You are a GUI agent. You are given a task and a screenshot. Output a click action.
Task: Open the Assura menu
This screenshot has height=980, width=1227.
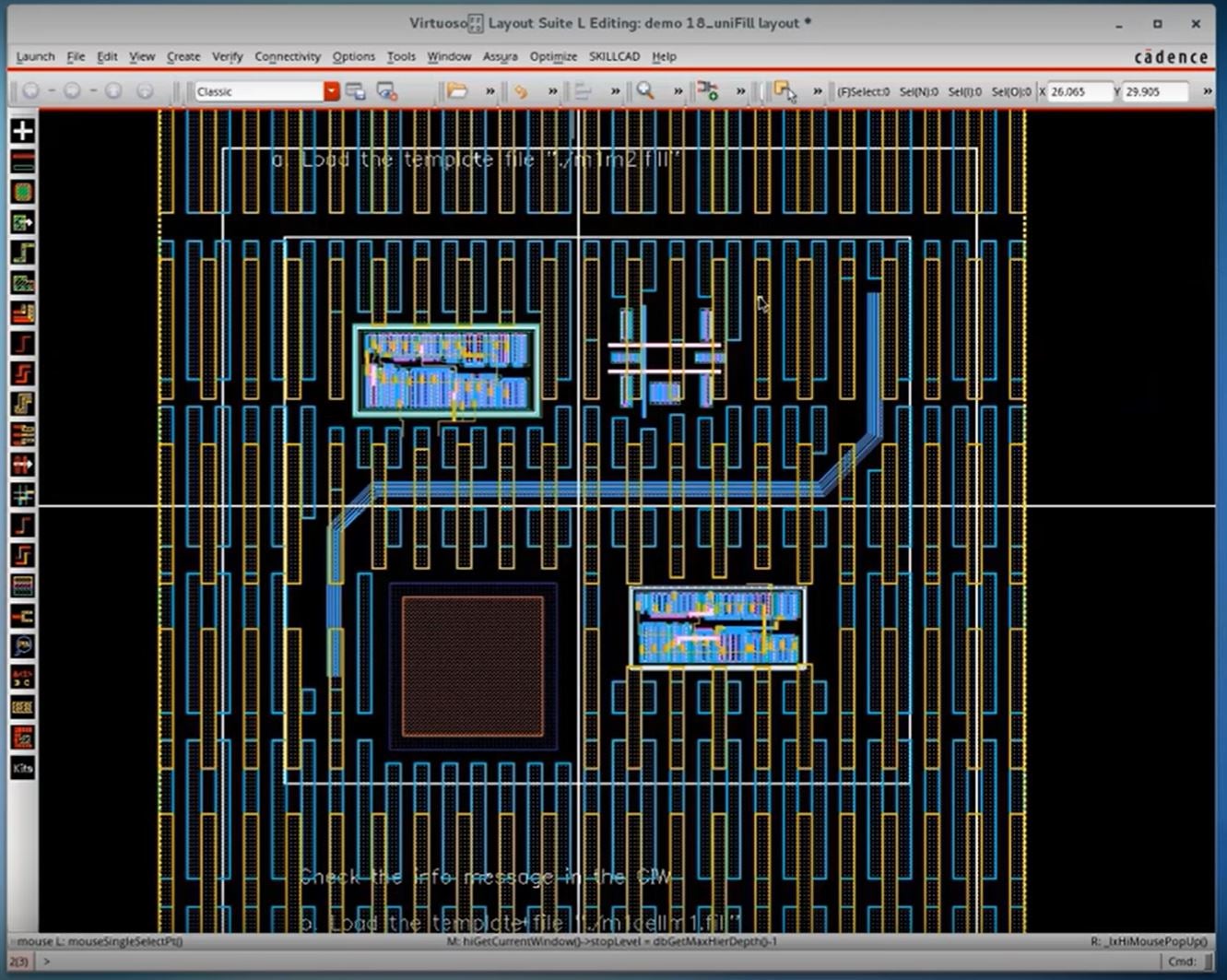pos(501,56)
